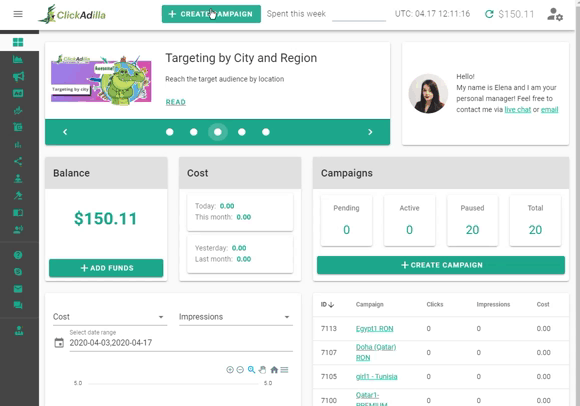Open the Qatar1- PREMIUM campaign
The image size is (580, 406).
pyautogui.click(x=371, y=400)
